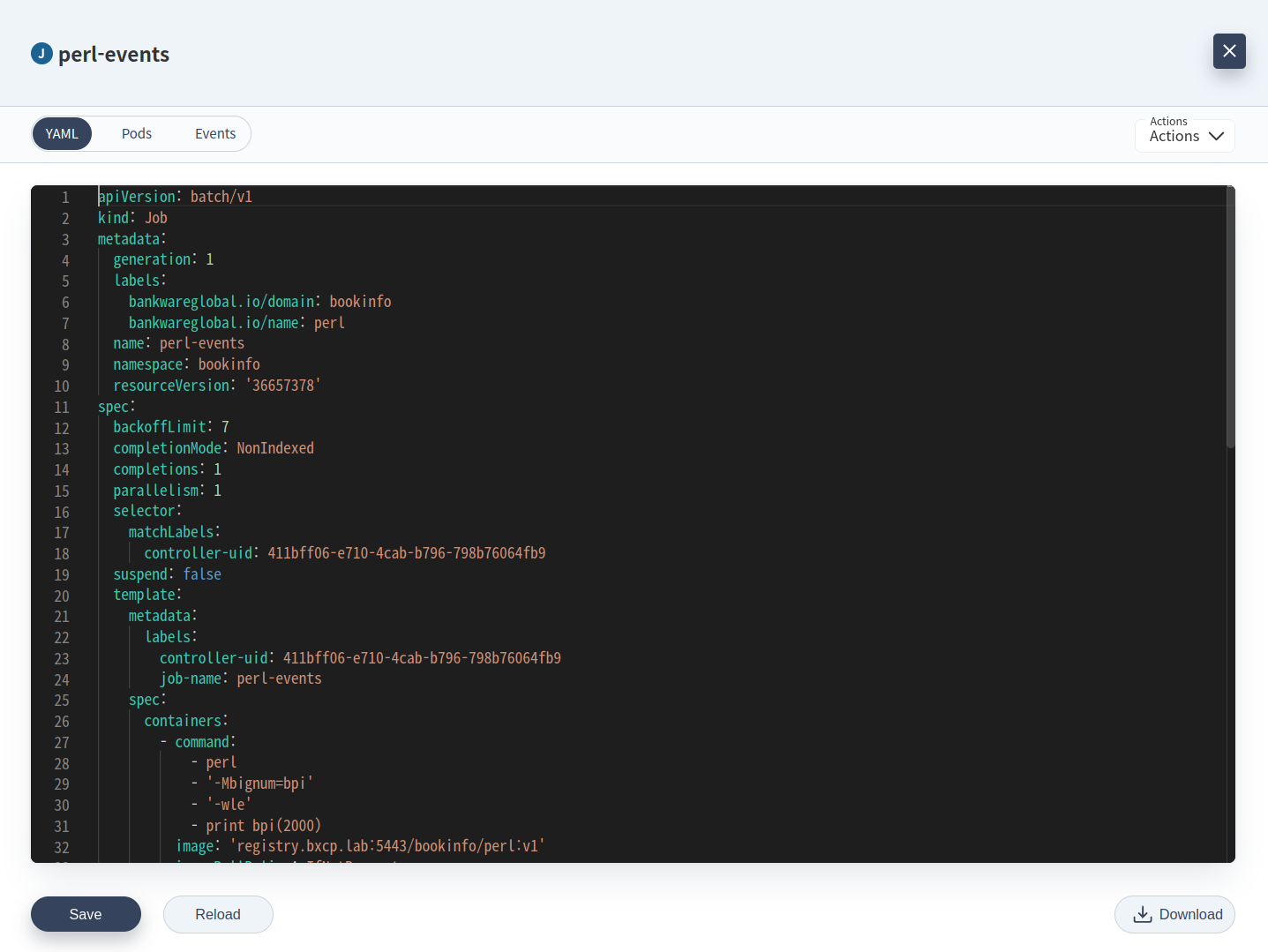Screen dimensions: 1268x952
Task: Click controller-uid value on line 18
Action: coord(407,553)
